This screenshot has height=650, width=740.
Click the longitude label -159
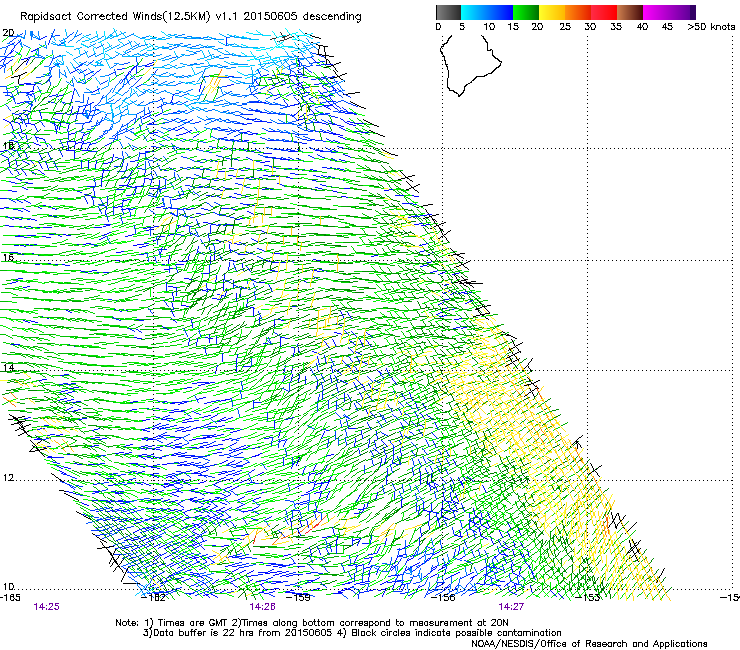(299, 598)
